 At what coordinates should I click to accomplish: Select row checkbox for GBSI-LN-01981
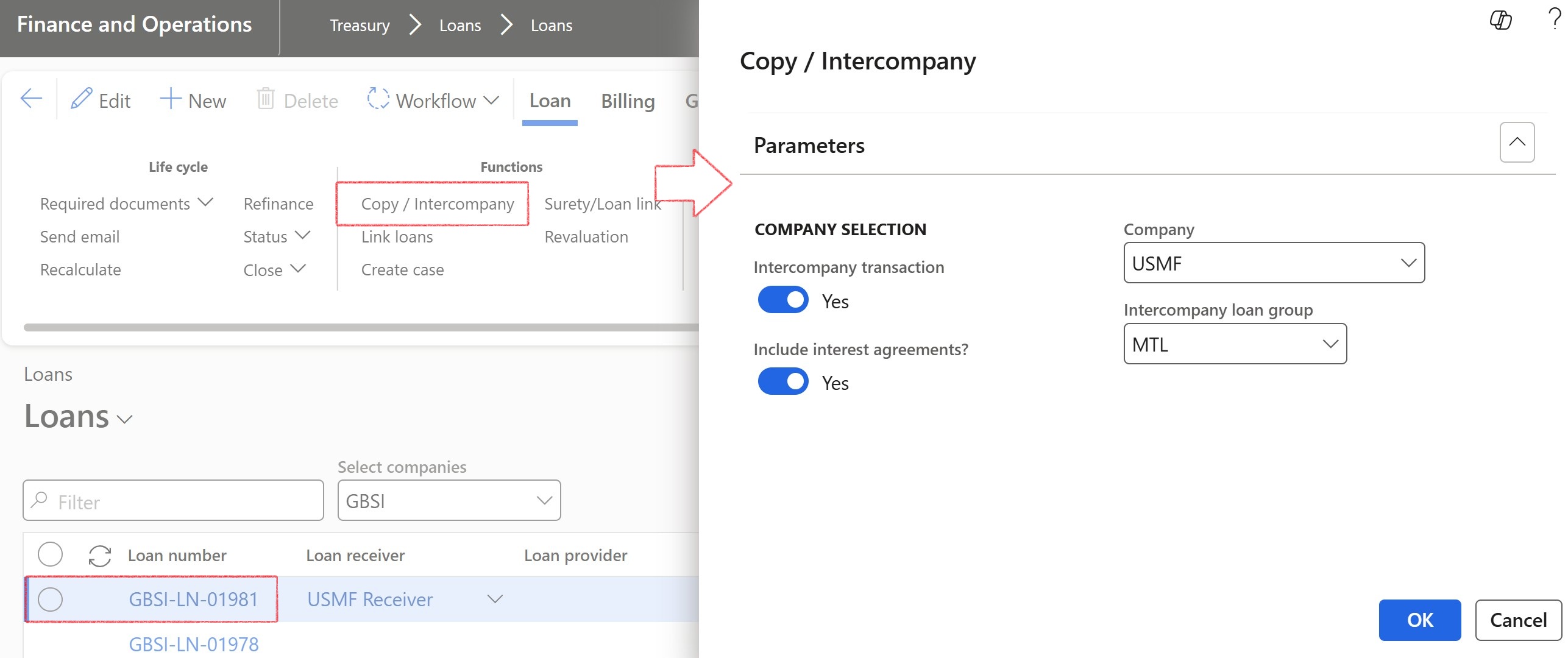[50, 600]
